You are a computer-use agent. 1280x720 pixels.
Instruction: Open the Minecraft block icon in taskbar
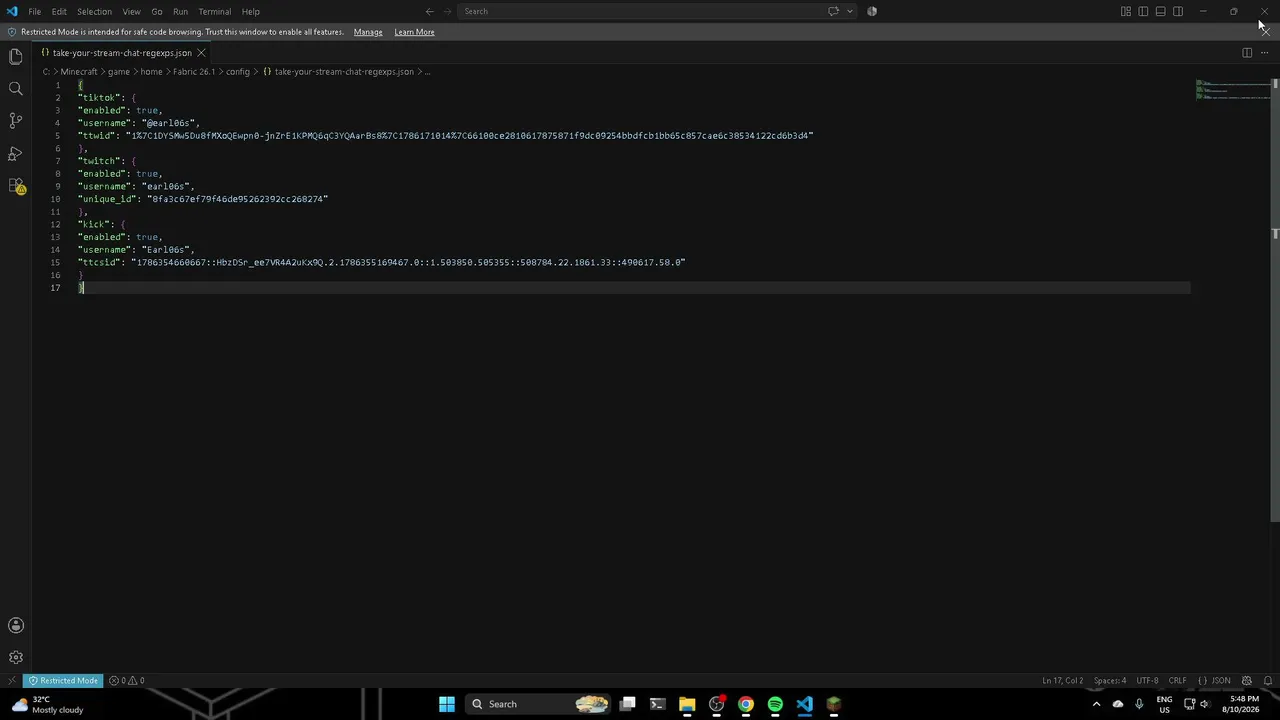pos(834,704)
